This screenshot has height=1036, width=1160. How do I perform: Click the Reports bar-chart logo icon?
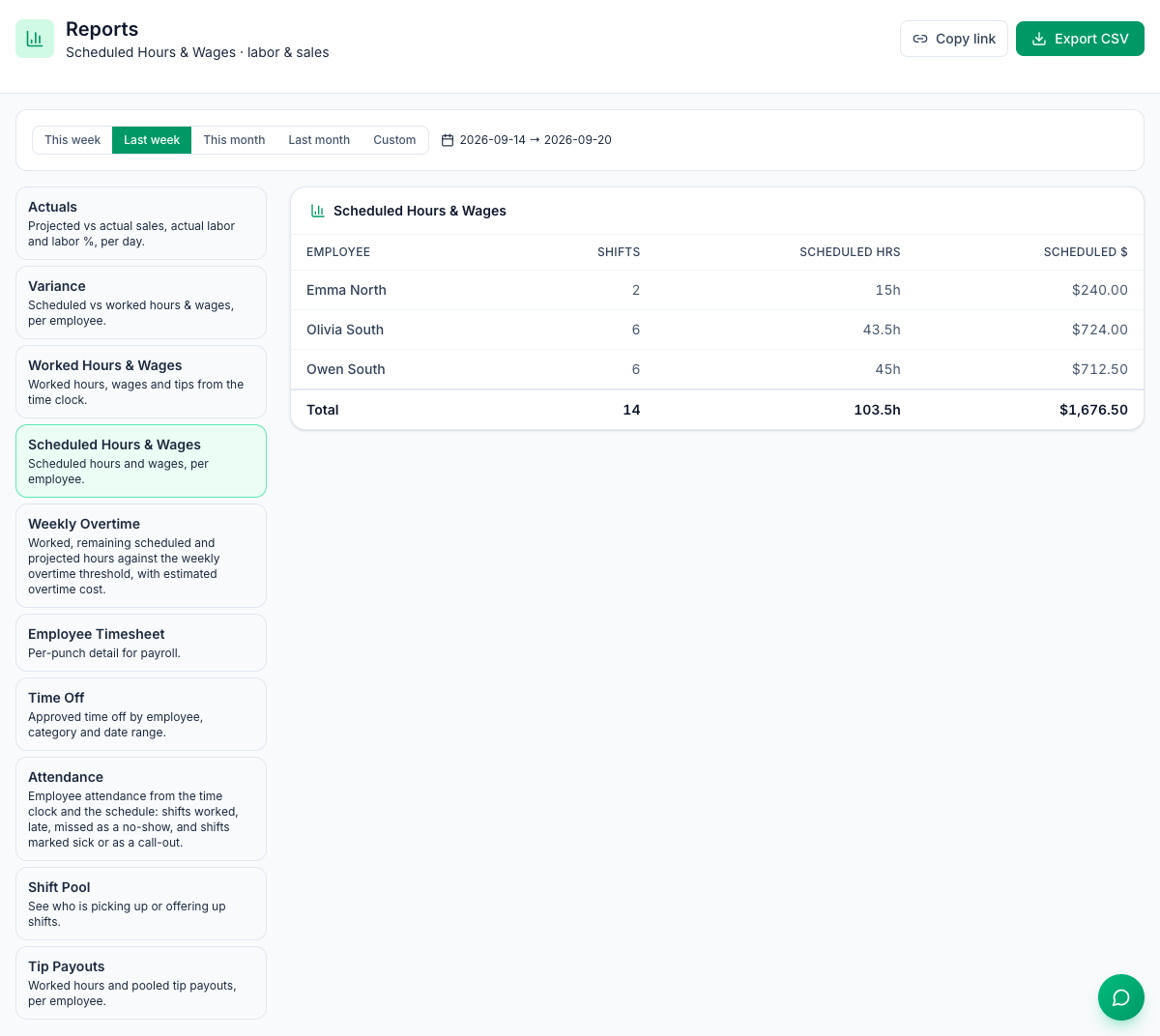click(35, 39)
